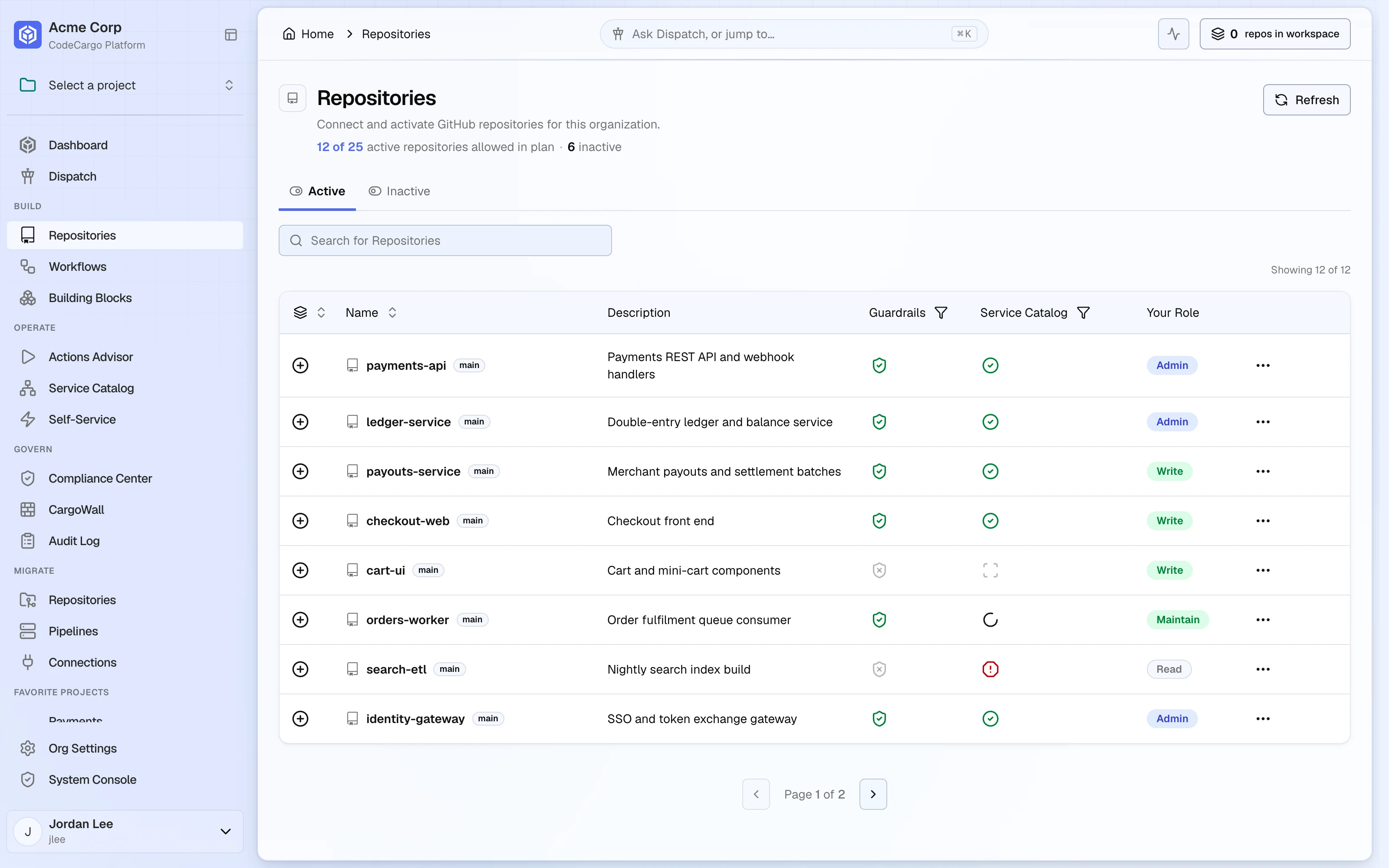Collapse the sidebar panel icon
The image size is (1389, 868).
point(231,35)
